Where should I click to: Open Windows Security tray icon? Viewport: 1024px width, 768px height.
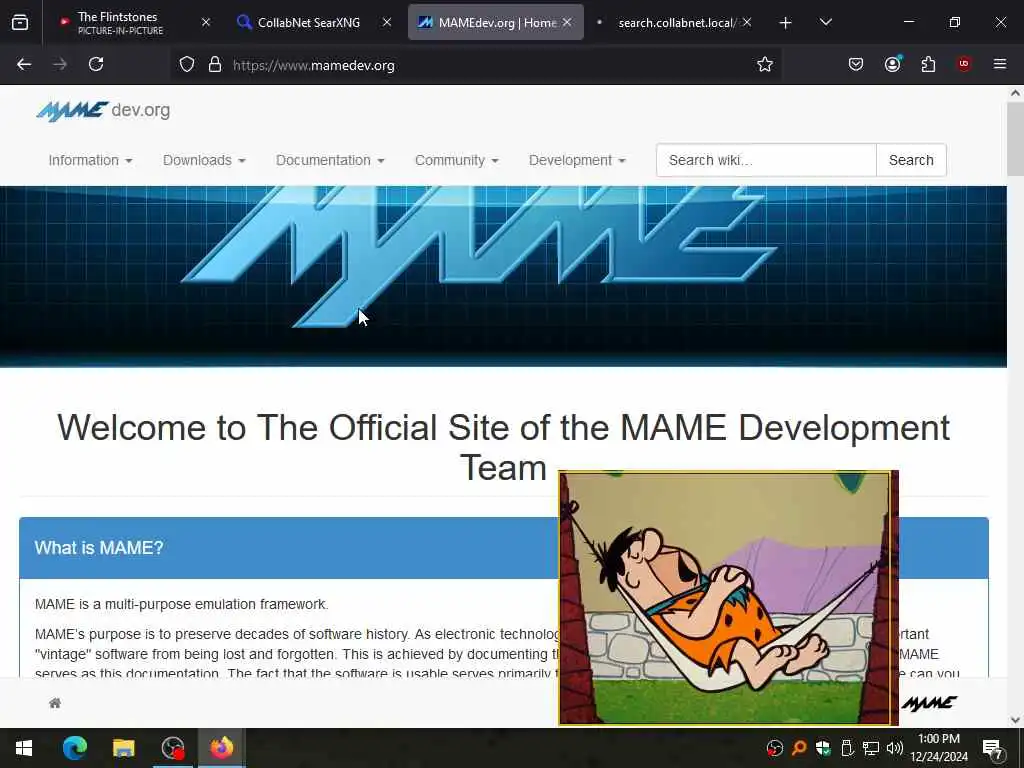tap(823, 748)
